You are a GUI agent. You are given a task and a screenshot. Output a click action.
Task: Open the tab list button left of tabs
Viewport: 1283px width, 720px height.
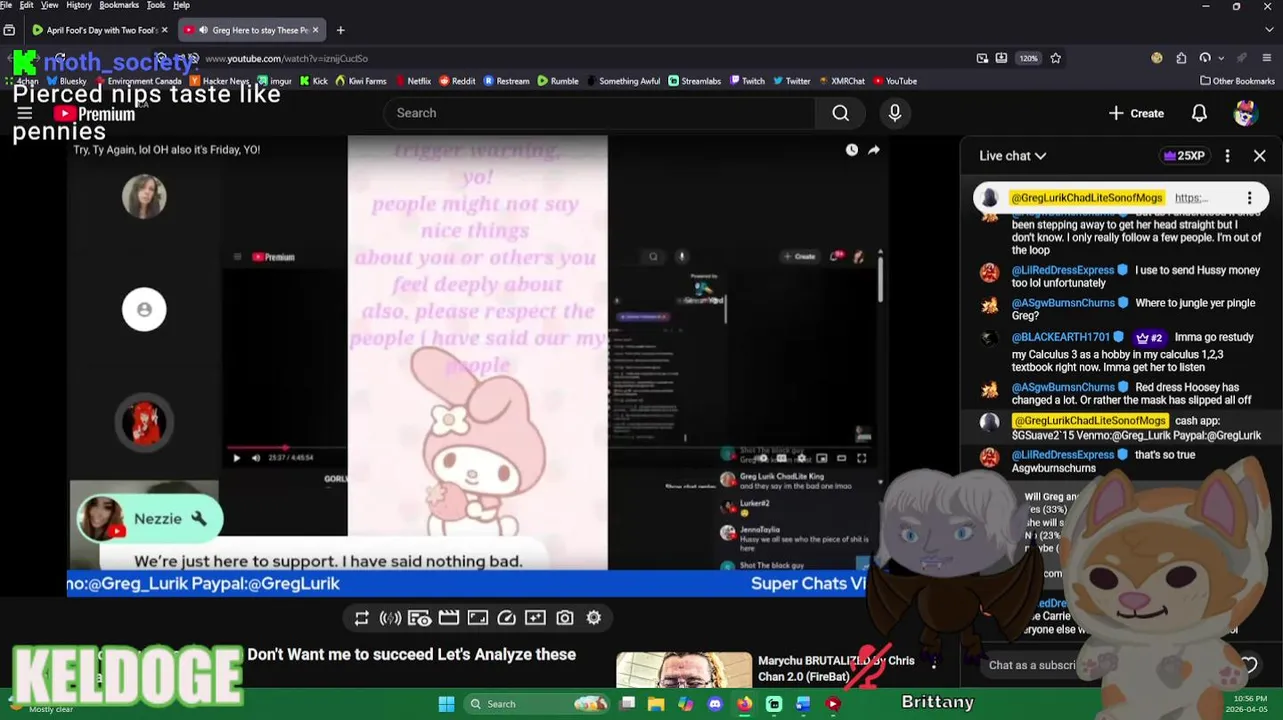pos(9,30)
